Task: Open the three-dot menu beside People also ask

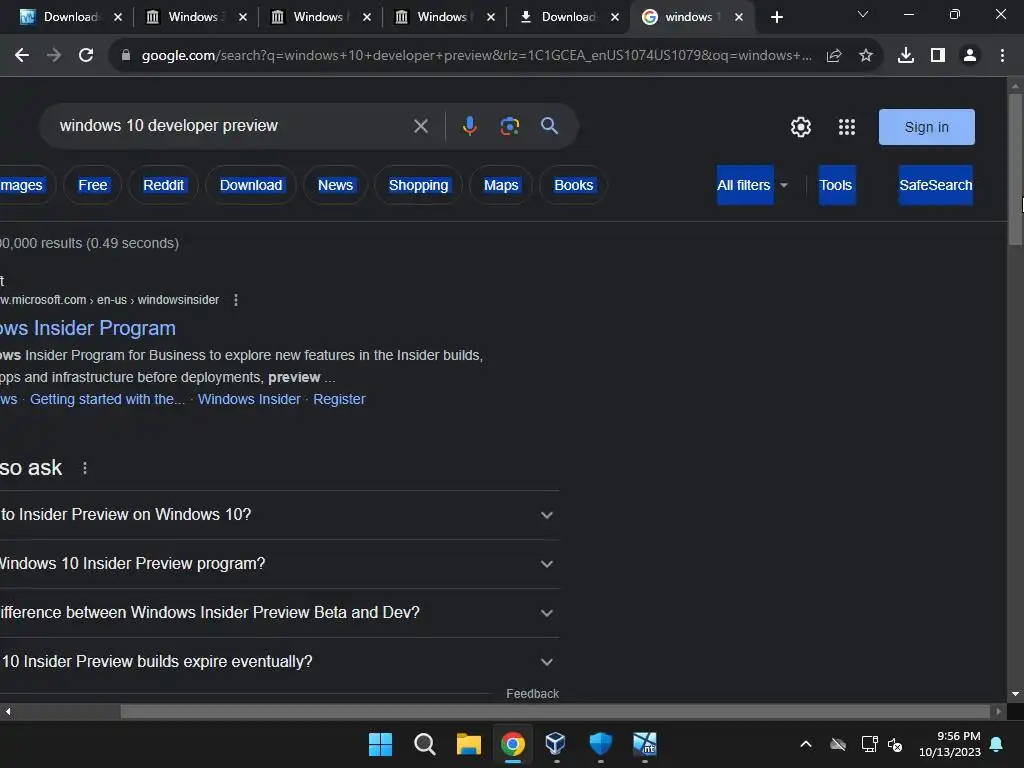Action: 85,468
